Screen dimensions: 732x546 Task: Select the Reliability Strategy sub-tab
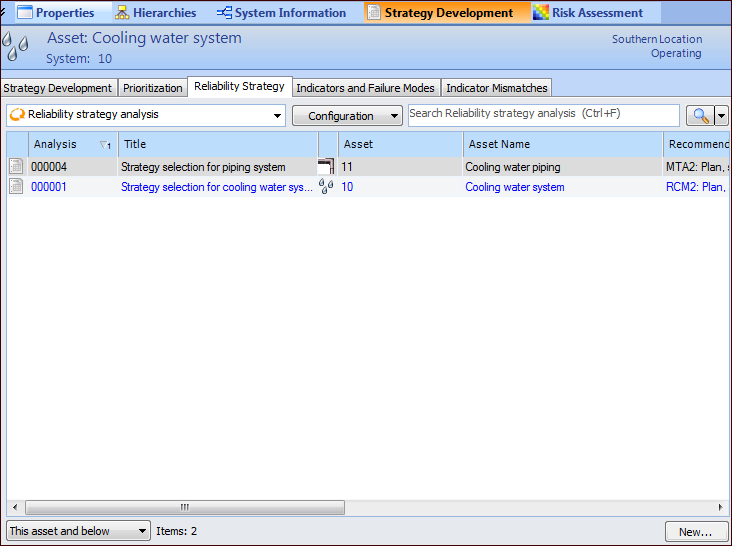239,86
